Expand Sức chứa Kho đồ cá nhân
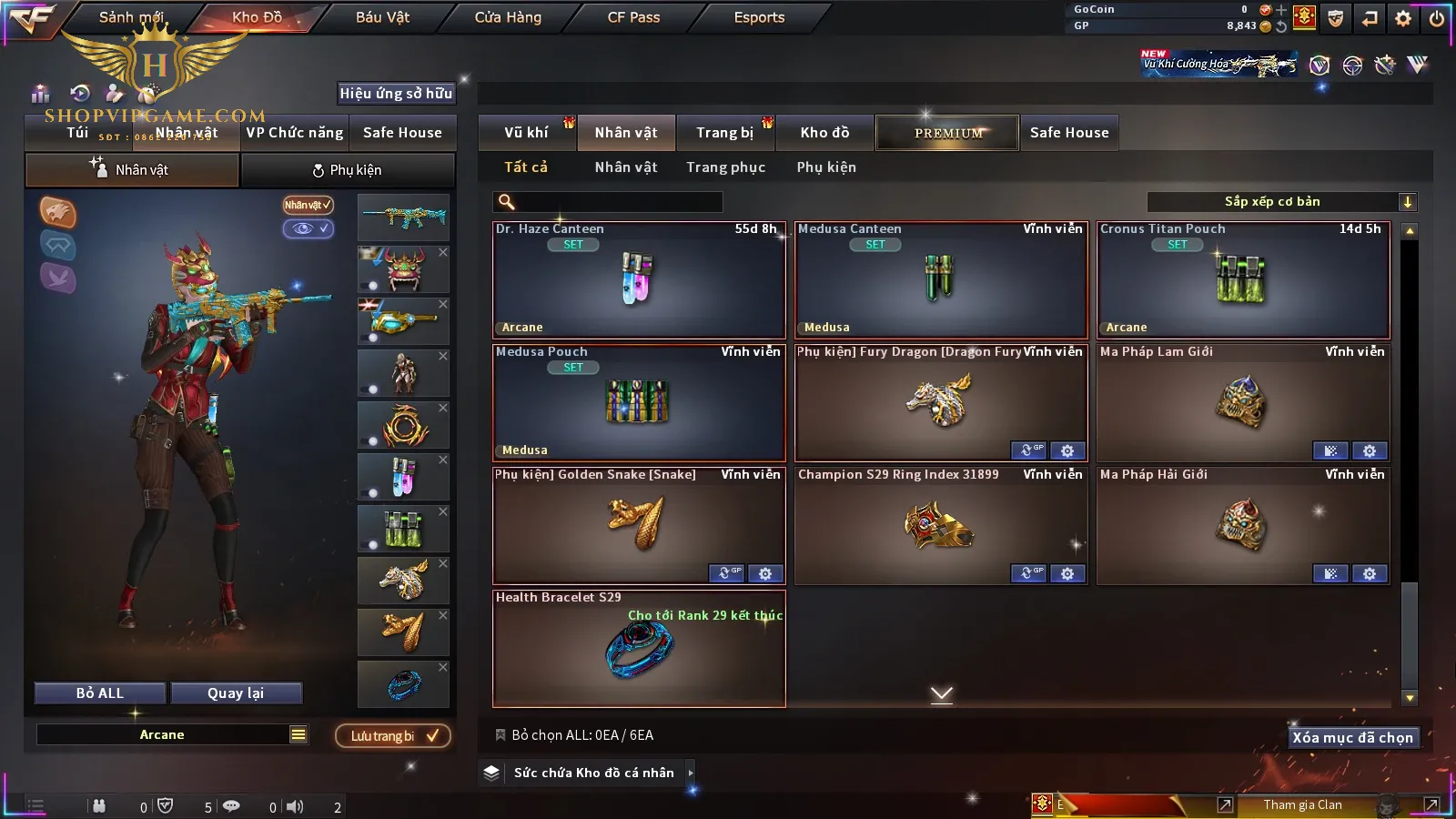1456x819 pixels. point(691,773)
